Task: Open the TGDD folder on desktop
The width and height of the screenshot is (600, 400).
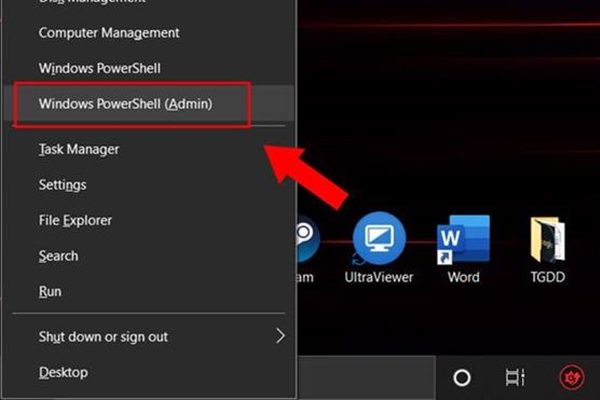Action: 548,242
